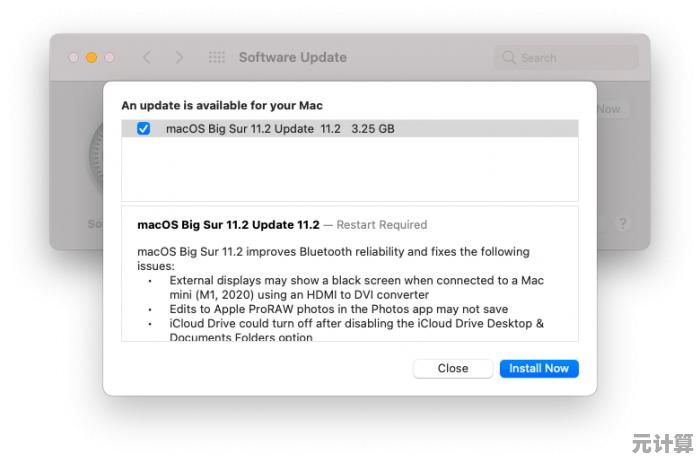
Task: Focus the Search input field
Action: (570, 58)
